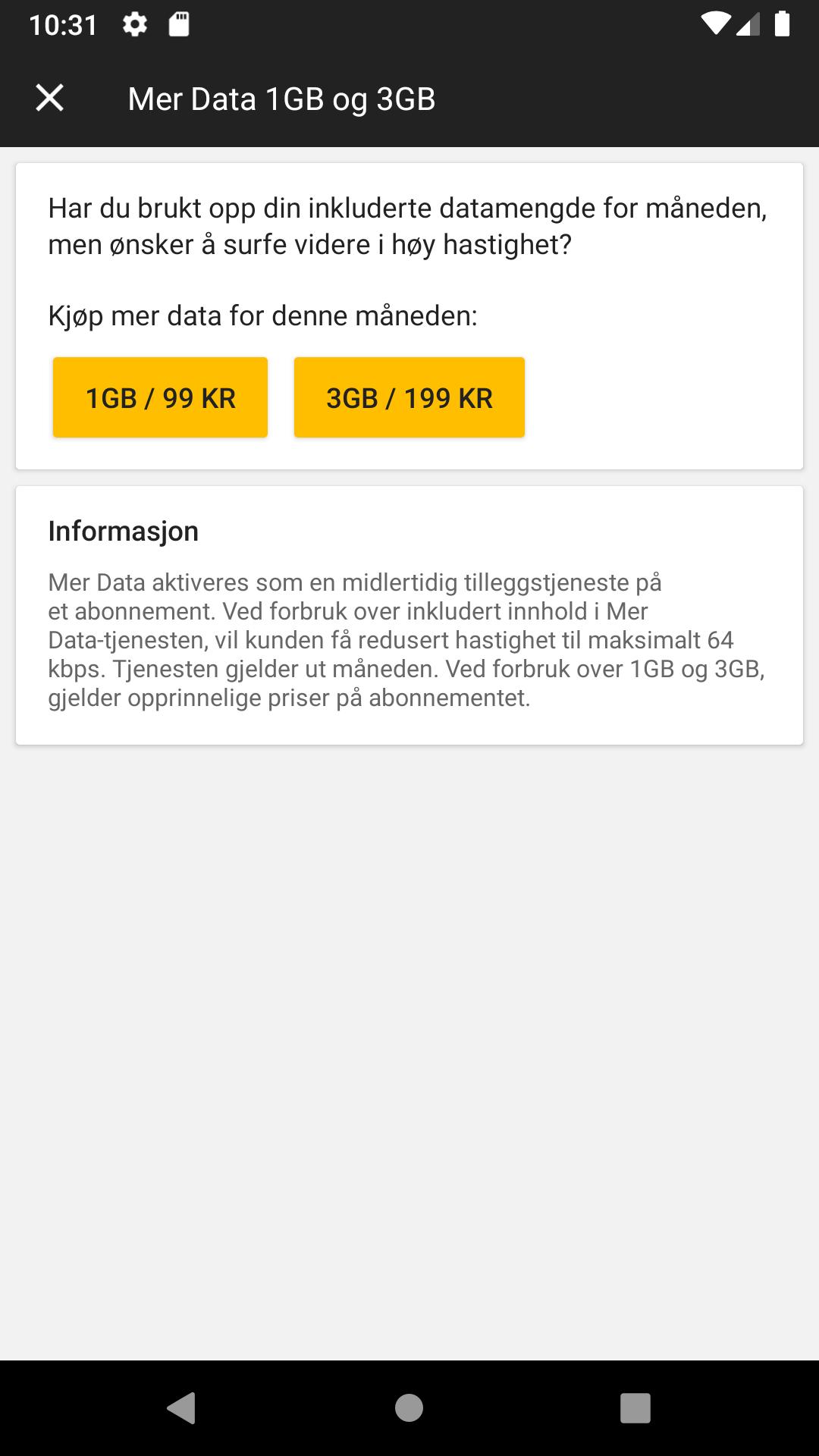
Task: Tap the 'Kjøp mer data for denne måneden' text
Action: [262, 315]
